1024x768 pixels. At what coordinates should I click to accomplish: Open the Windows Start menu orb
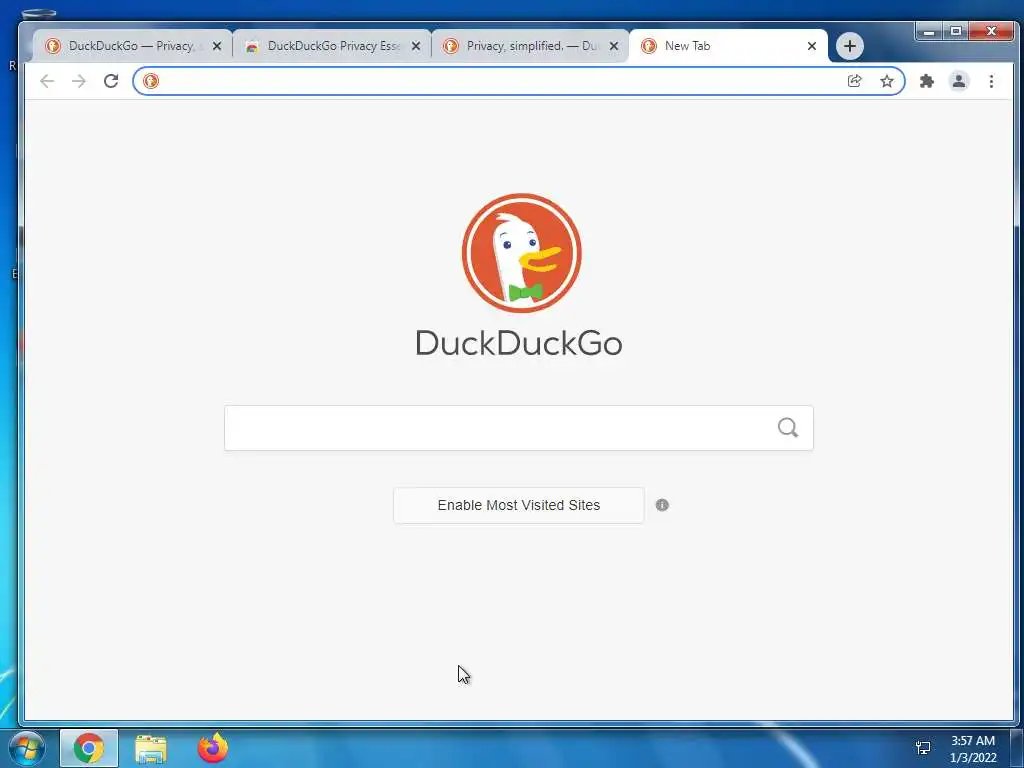click(27, 748)
